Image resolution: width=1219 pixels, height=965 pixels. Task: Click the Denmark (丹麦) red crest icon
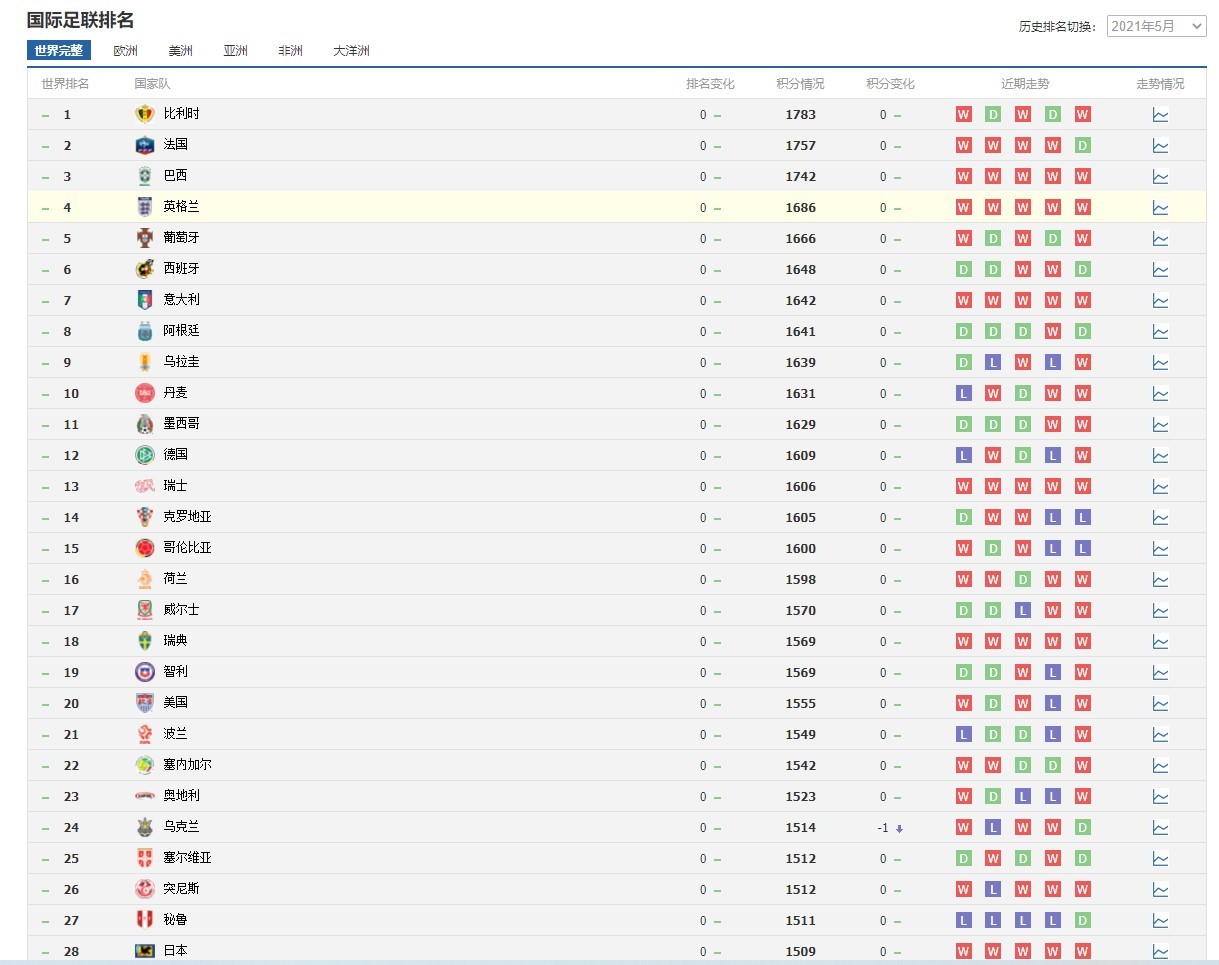(x=145, y=393)
